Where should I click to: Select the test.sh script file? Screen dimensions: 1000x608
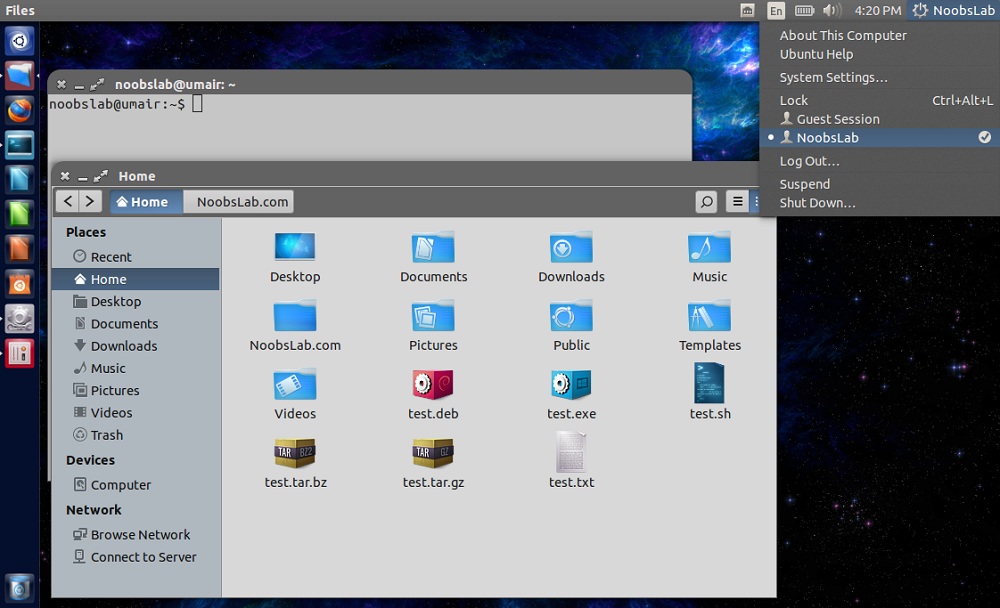[x=709, y=385]
